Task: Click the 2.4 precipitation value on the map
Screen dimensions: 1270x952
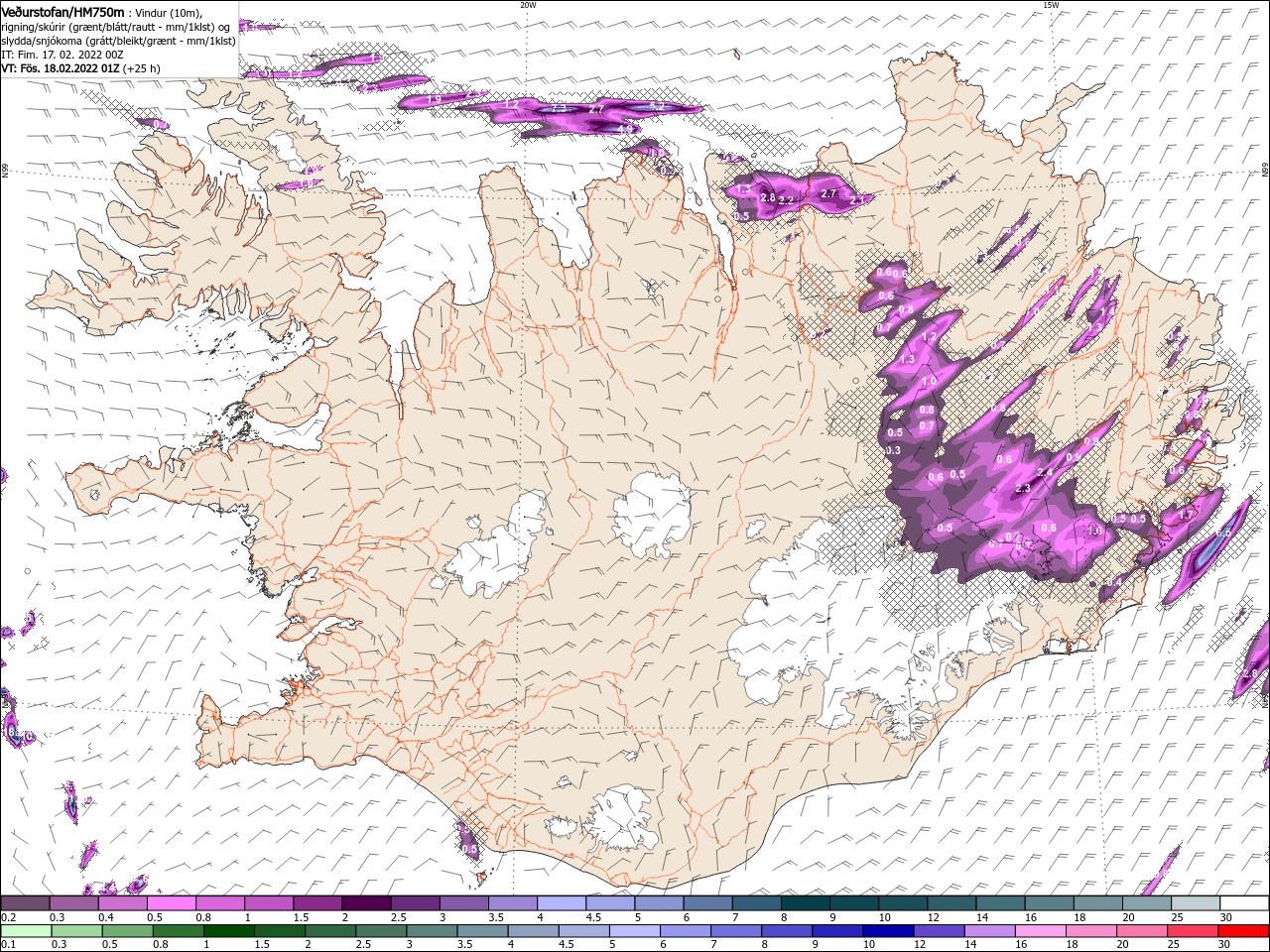Action: pos(1044,471)
